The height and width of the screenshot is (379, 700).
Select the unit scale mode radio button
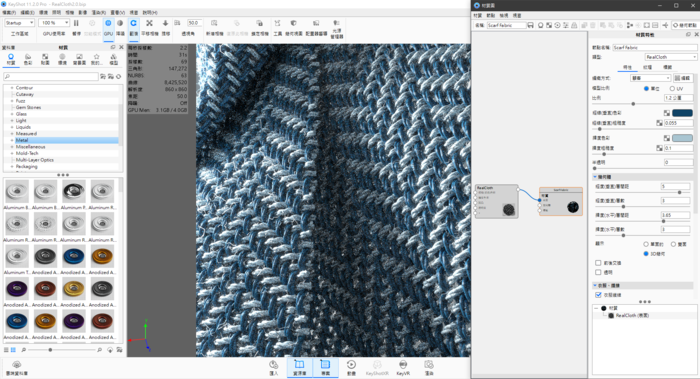pyautogui.click(x=646, y=88)
